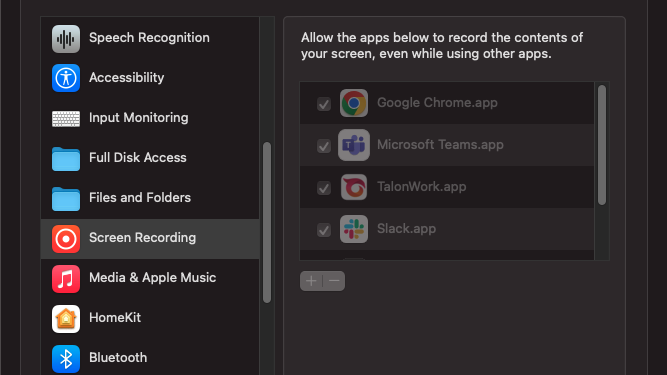Toggle the TalonWork.app checkbox

pyautogui.click(x=324, y=188)
